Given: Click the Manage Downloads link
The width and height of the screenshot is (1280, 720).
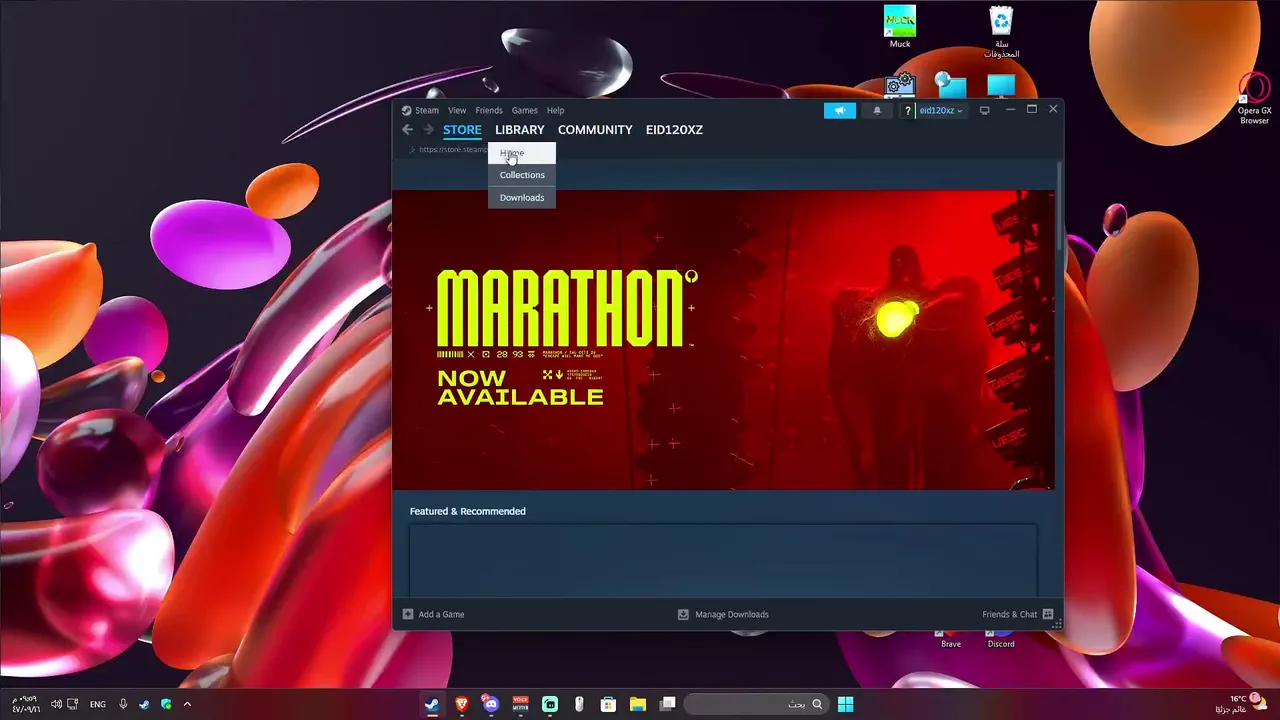Looking at the screenshot, I should click(x=732, y=614).
